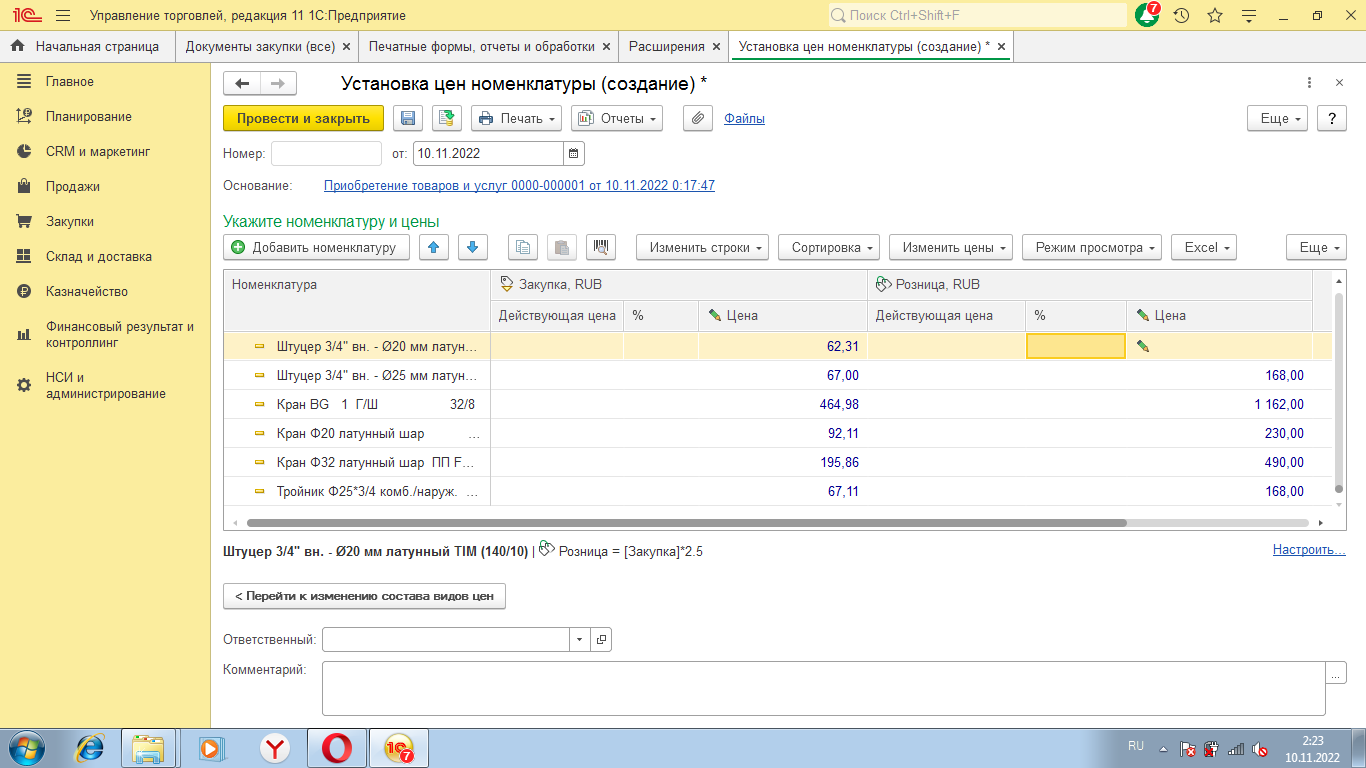The width and height of the screenshot is (1366, 768).
Task: Click the horizontal scrollbar of the price table
Action: (x=686, y=522)
